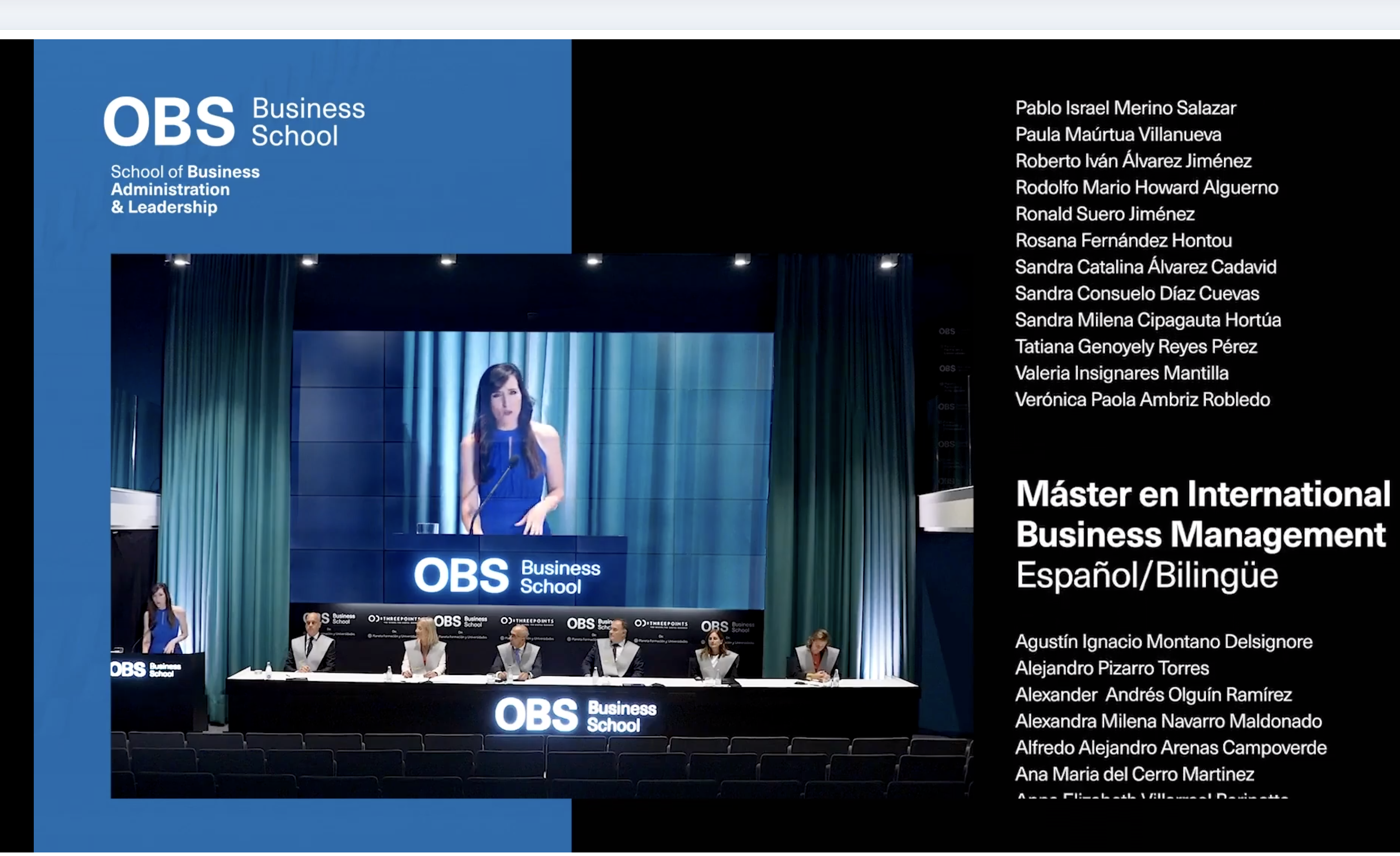This screenshot has height=856, width=1400.
Task: Select 'Agustín Ignacio Montano Delsignore'
Action: click(x=1163, y=642)
